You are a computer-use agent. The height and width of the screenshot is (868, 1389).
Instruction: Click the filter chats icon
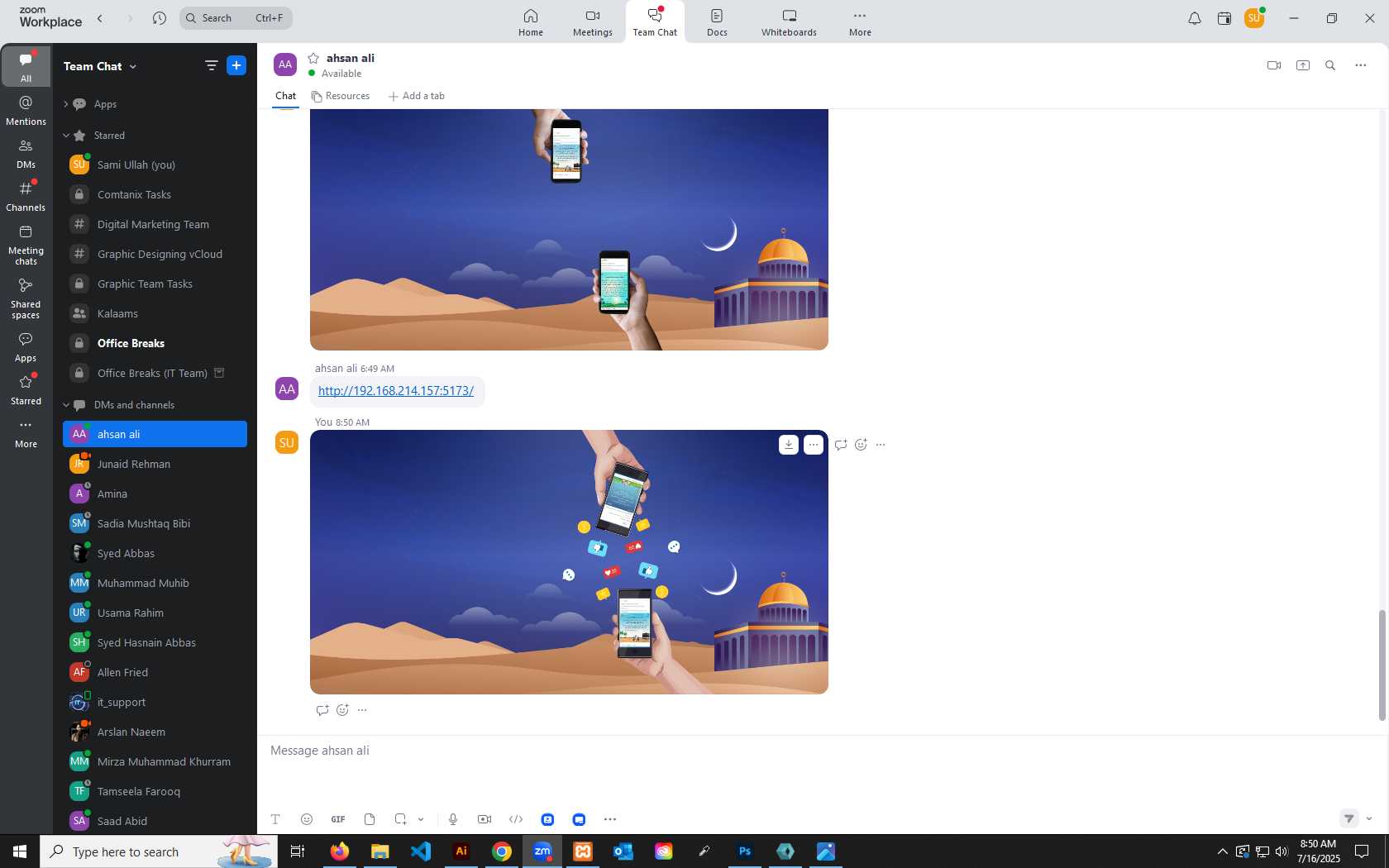click(211, 65)
